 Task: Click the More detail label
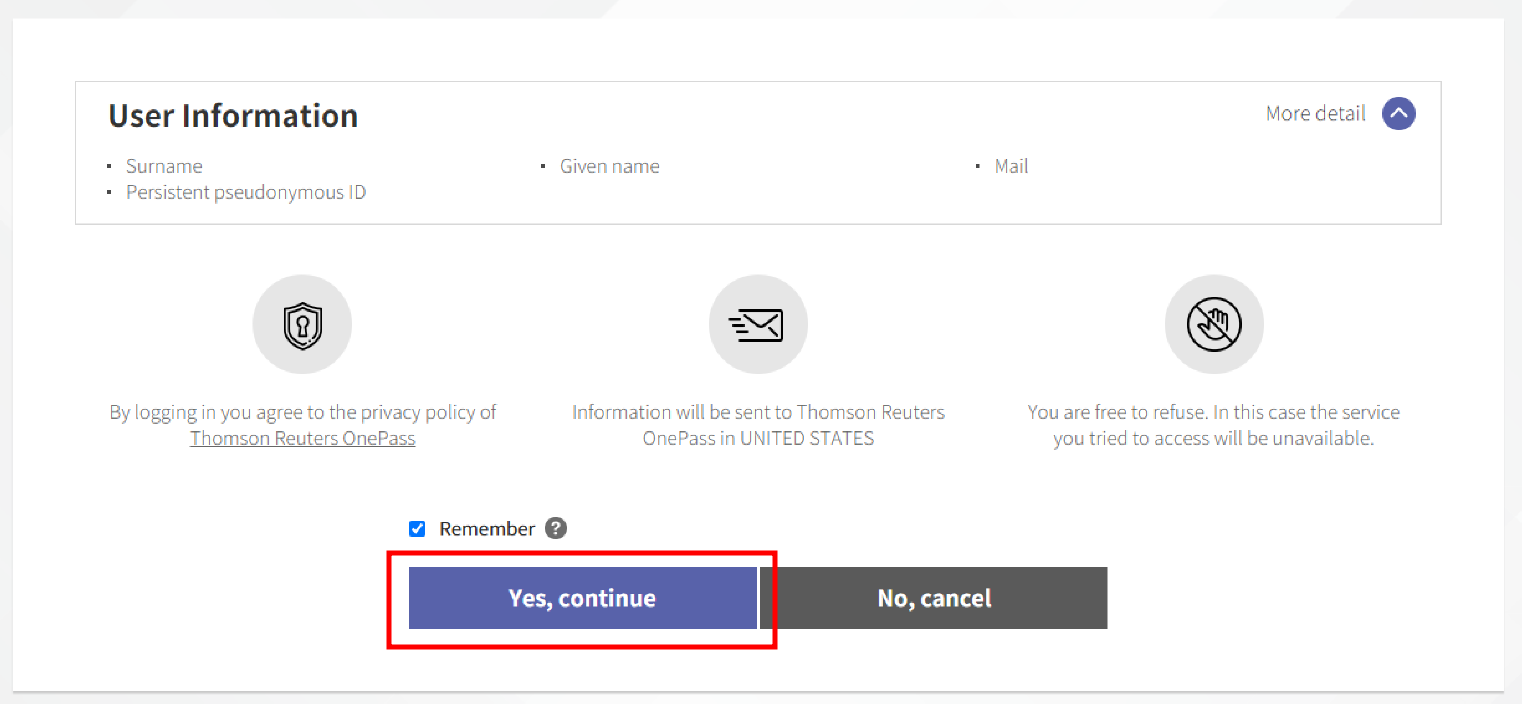(1315, 114)
